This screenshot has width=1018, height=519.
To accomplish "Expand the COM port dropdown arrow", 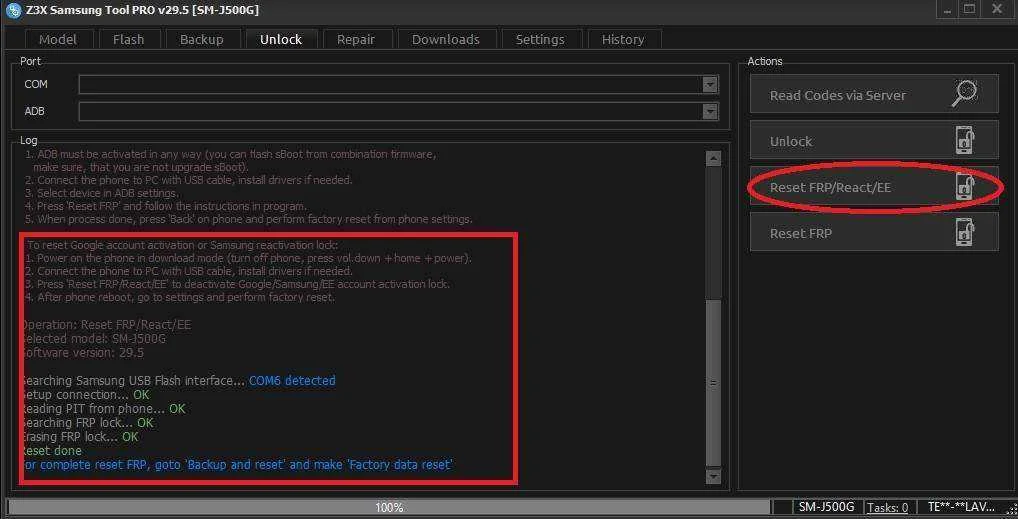I will [x=710, y=84].
